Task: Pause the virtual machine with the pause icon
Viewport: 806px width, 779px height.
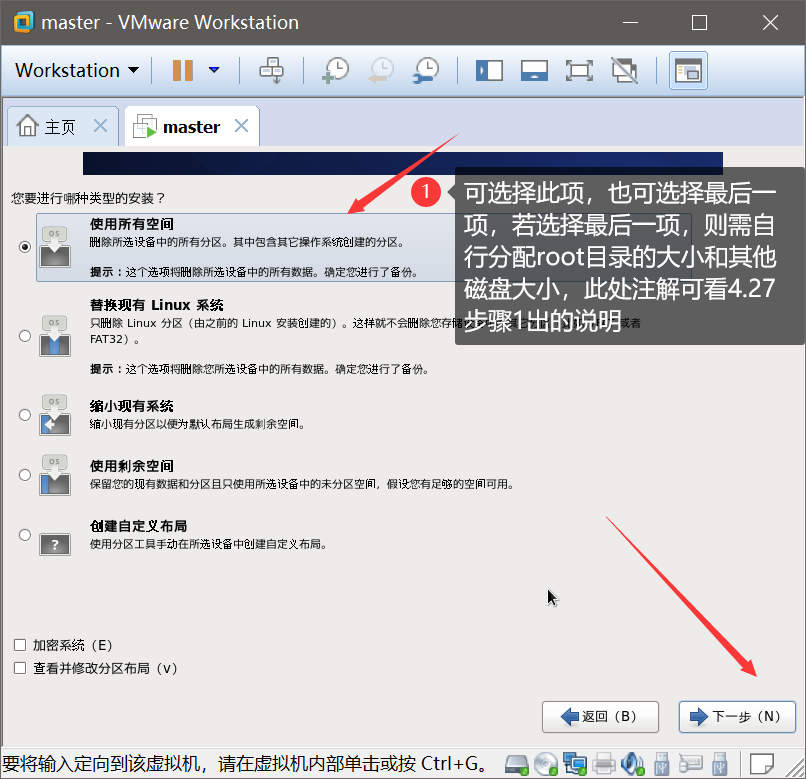Action: point(182,70)
